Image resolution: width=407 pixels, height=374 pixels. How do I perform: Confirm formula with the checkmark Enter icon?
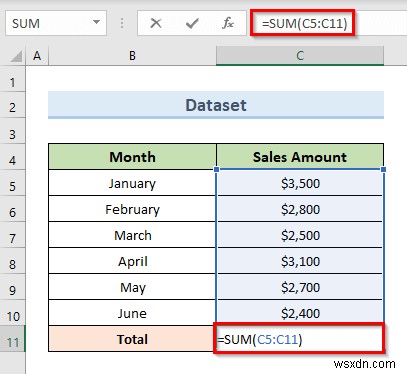[x=192, y=23]
